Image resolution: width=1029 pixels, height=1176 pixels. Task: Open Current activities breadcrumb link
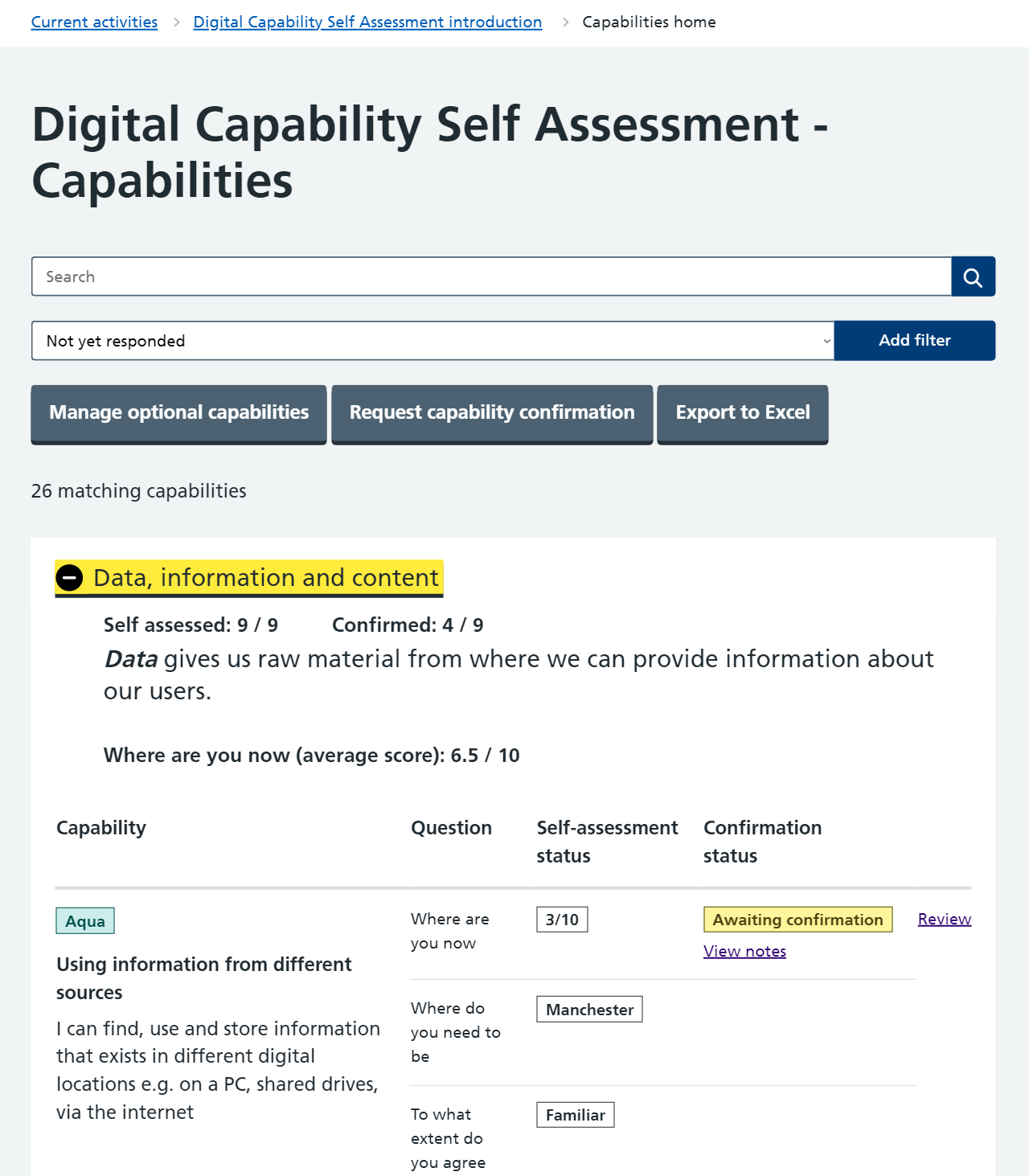(x=94, y=22)
